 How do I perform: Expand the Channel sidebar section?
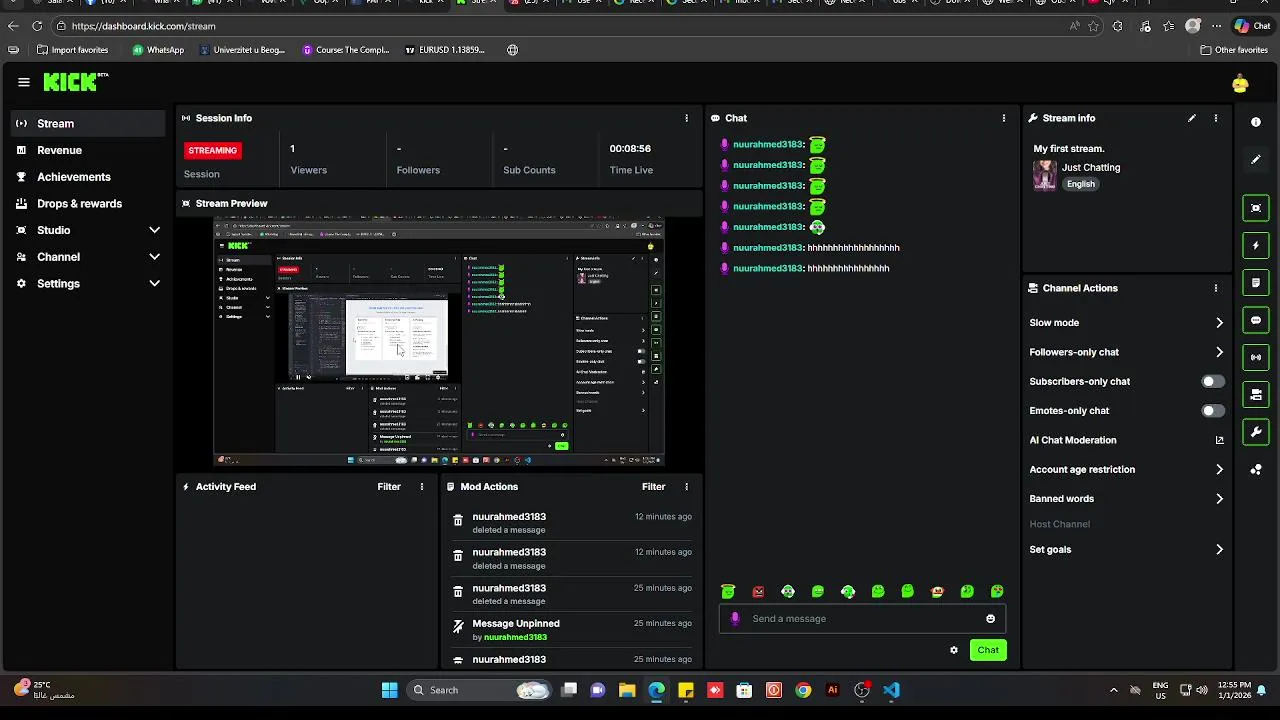pyautogui.click(x=88, y=257)
